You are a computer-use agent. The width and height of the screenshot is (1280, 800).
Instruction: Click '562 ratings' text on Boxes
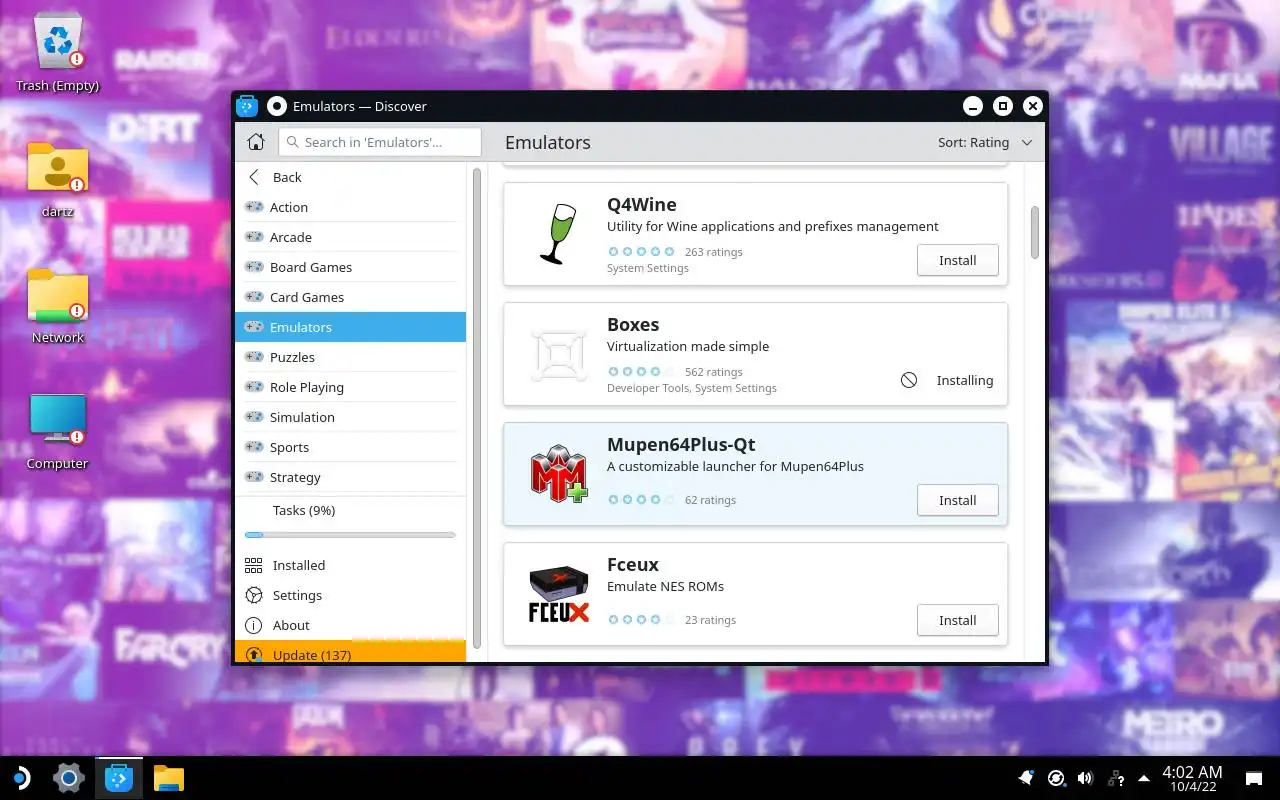[x=713, y=372]
